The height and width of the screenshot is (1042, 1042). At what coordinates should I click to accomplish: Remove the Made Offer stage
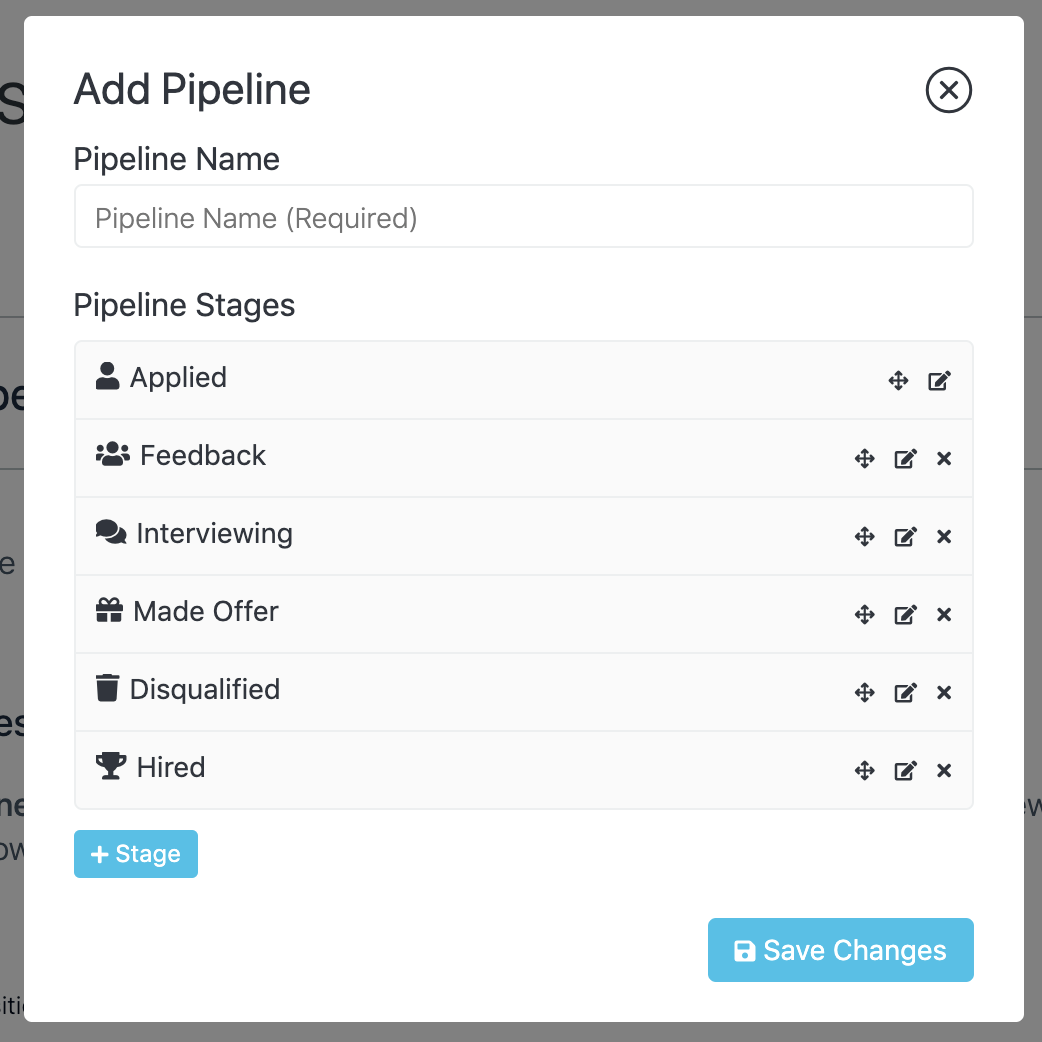click(943, 615)
